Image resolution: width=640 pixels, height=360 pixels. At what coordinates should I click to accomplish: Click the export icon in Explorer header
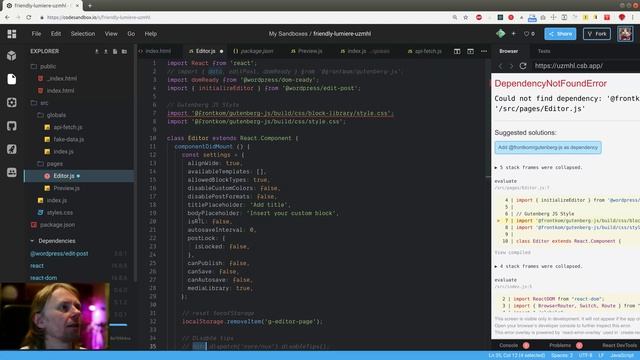click(97, 51)
